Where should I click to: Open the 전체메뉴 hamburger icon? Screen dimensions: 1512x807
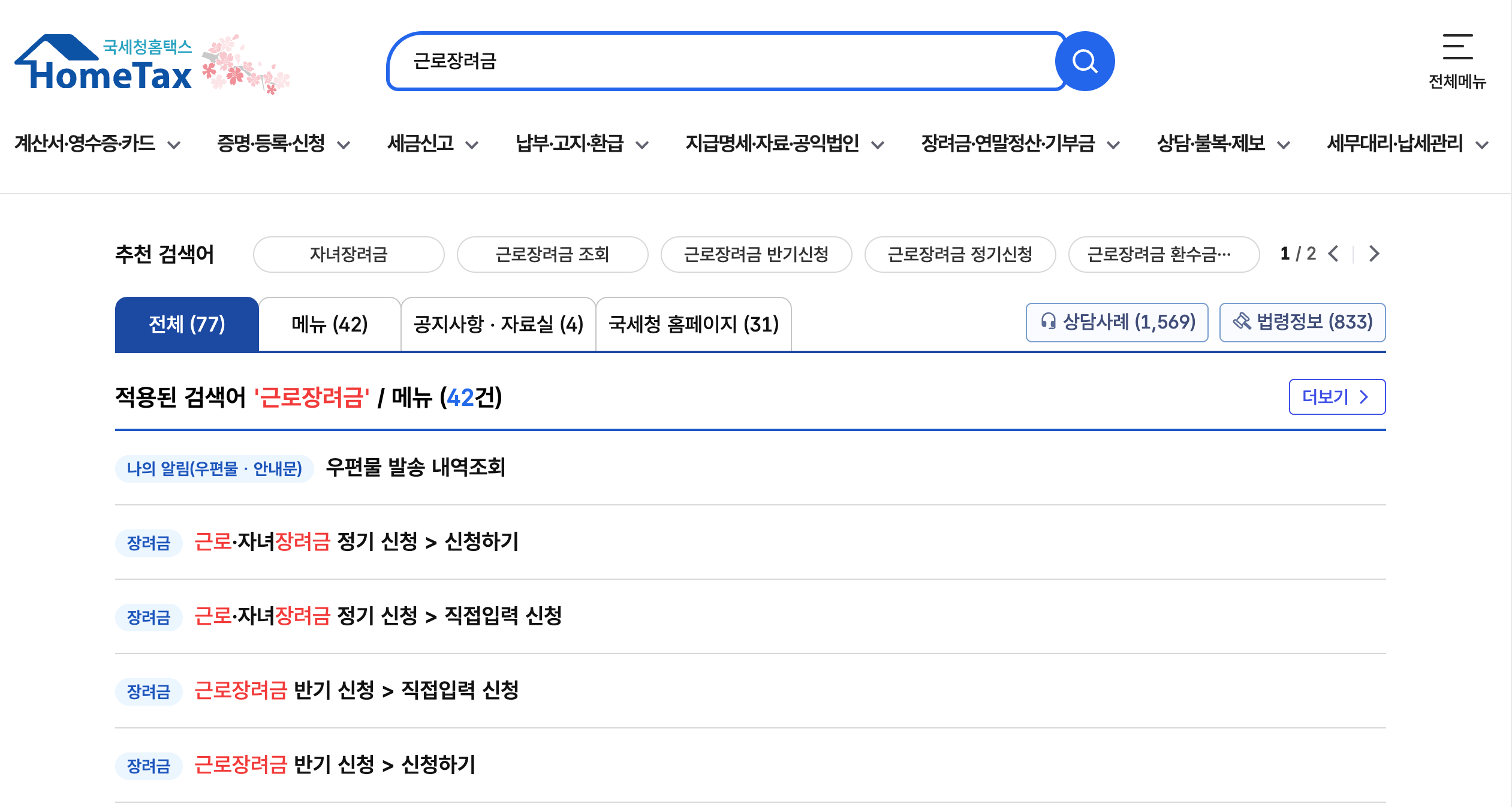[x=1458, y=47]
